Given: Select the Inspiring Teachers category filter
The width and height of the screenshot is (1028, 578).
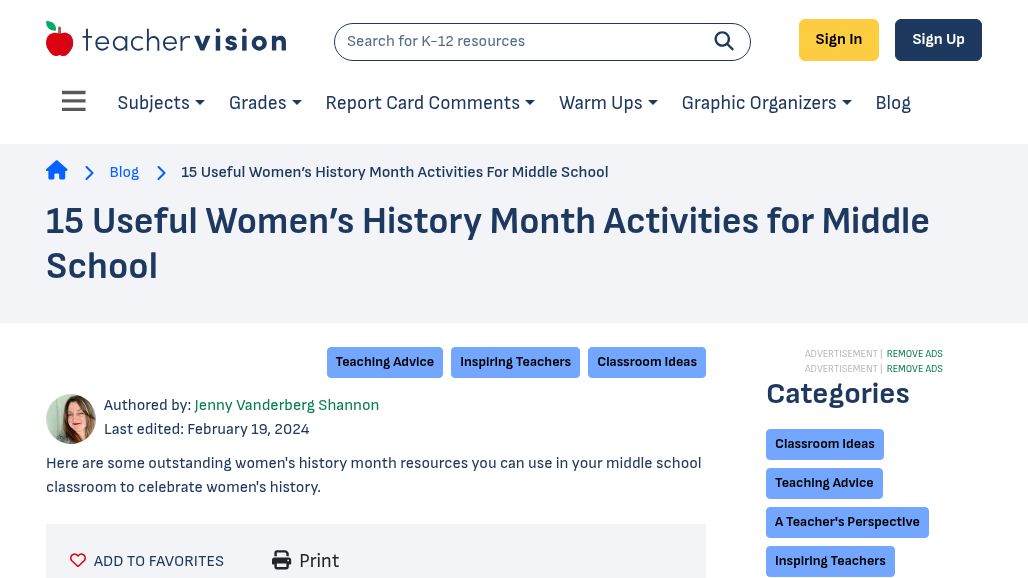Looking at the screenshot, I should pyautogui.click(x=830, y=561).
